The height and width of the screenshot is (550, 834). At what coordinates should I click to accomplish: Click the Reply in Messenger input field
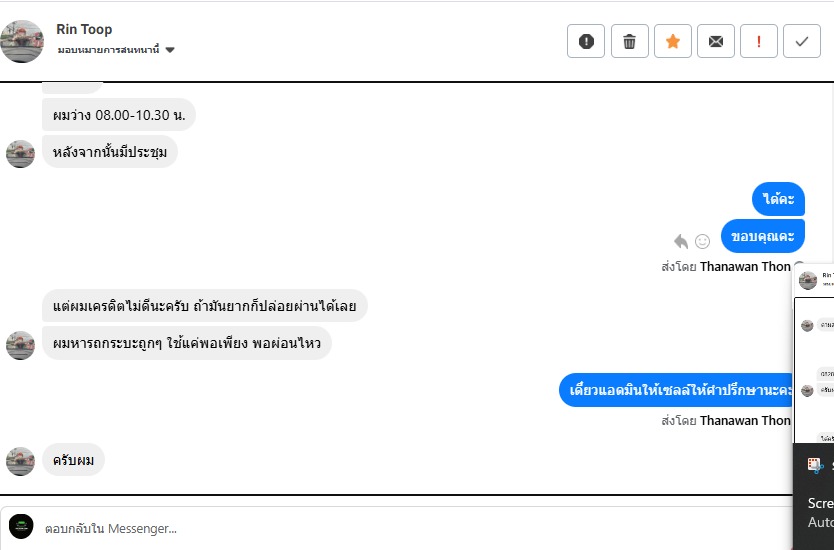click(x=415, y=528)
